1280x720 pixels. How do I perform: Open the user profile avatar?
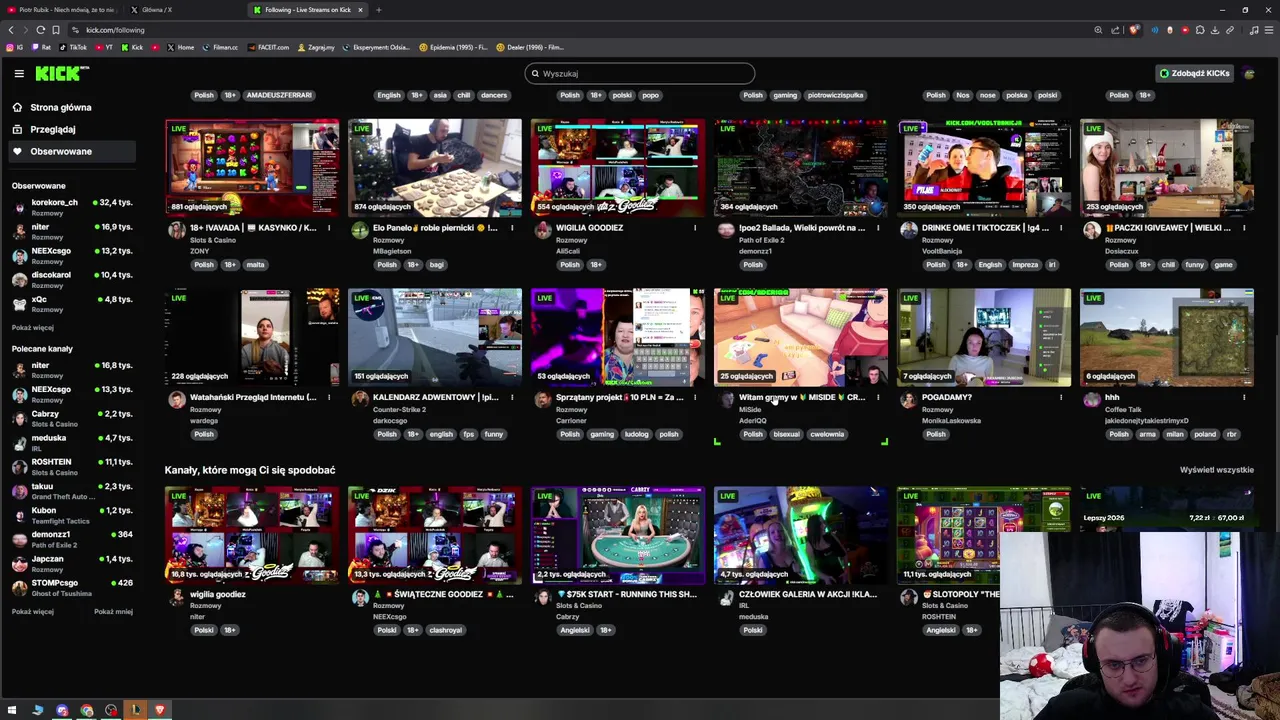pos(1250,73)
